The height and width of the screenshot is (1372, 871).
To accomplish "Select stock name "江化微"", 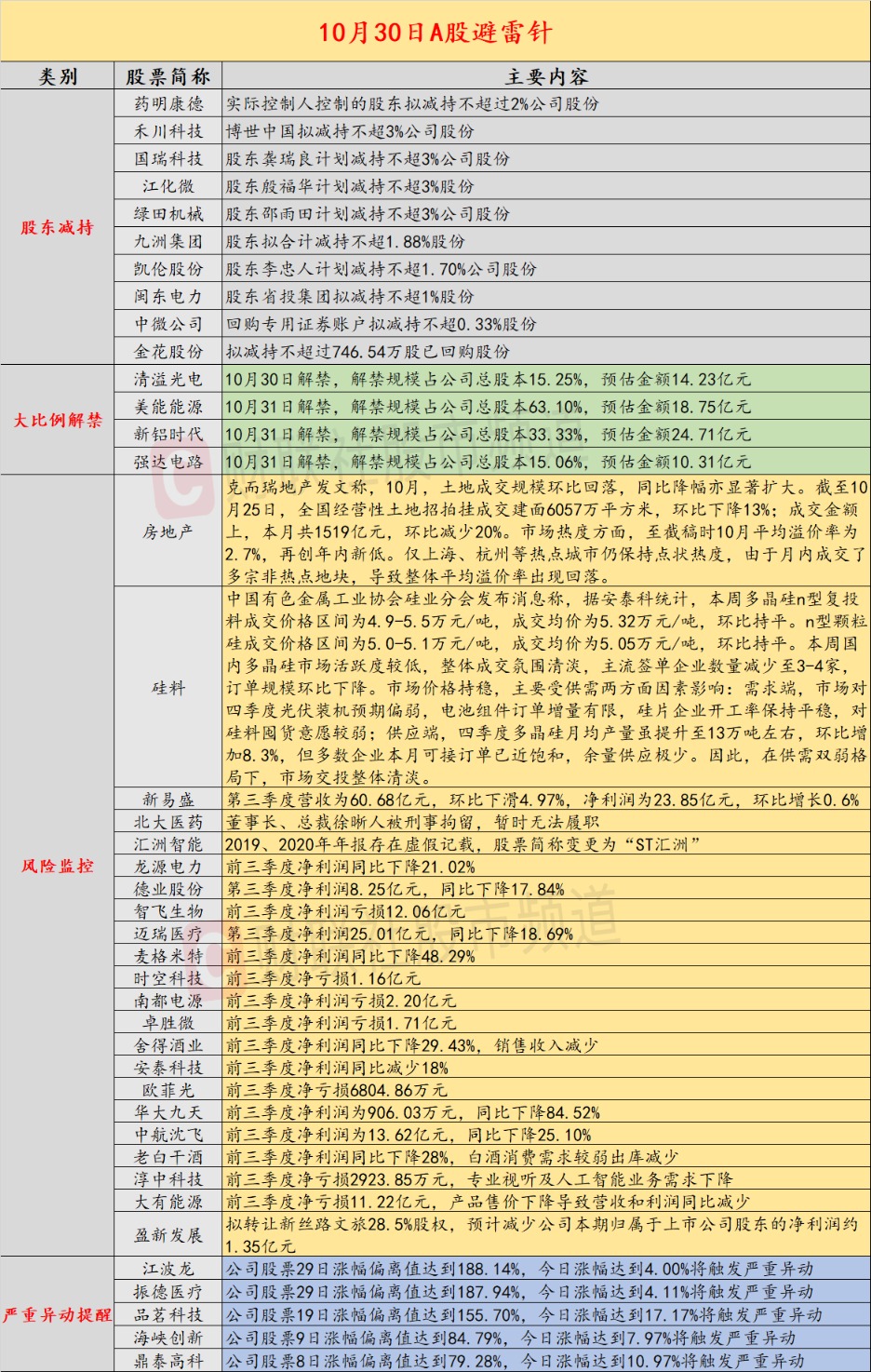I will [x=168, y=186].
